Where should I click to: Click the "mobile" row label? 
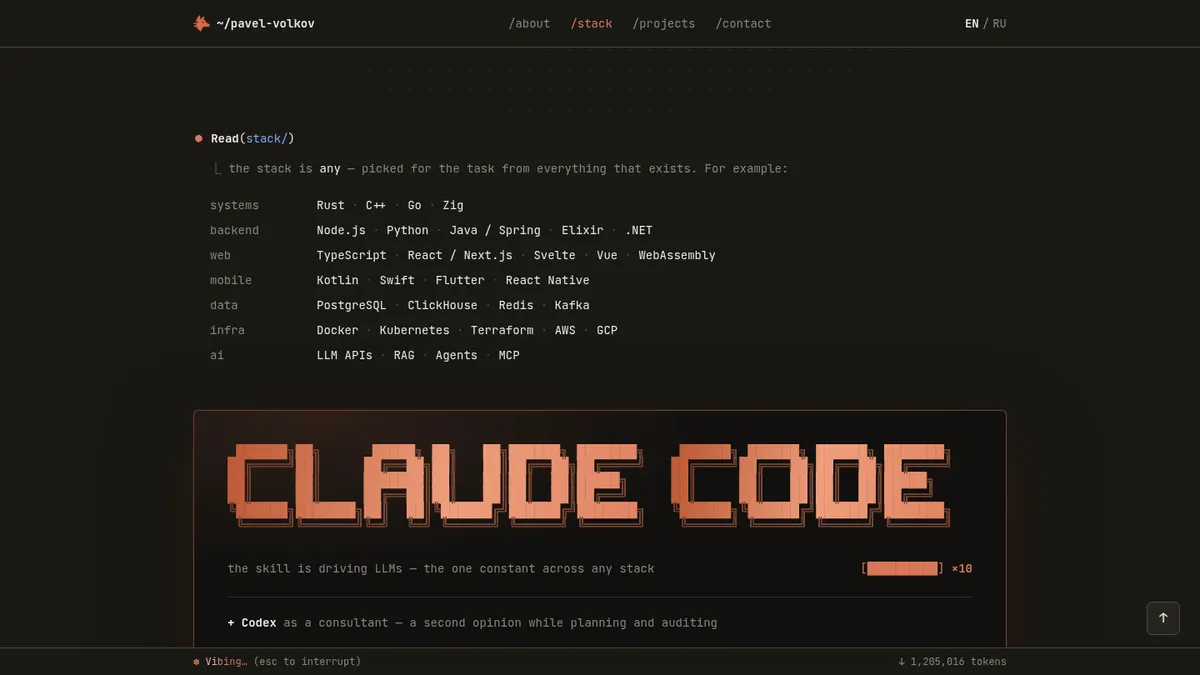[x=231, y=280]
